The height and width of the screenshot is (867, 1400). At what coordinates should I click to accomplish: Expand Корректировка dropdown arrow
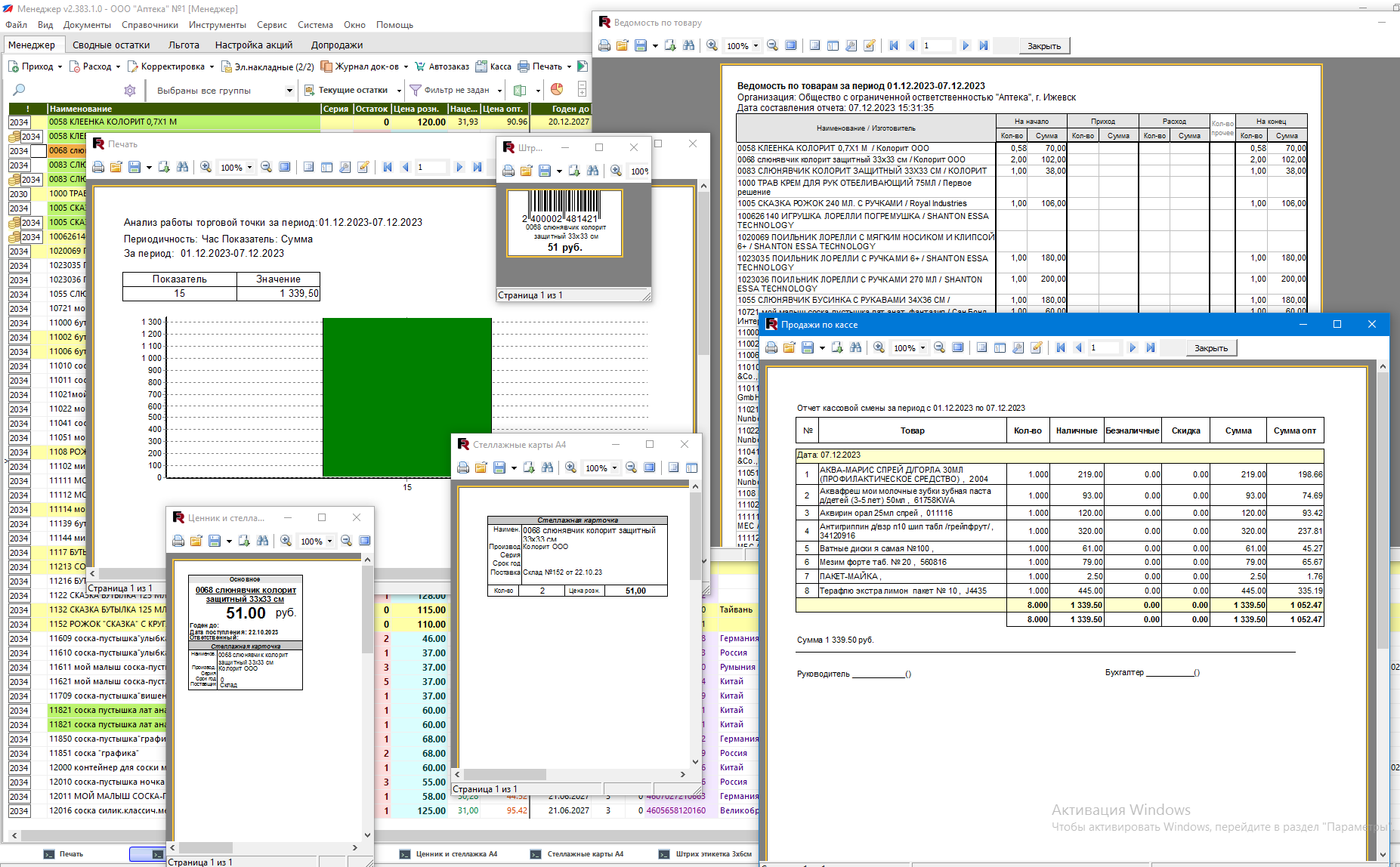click(x=212, y=66)
